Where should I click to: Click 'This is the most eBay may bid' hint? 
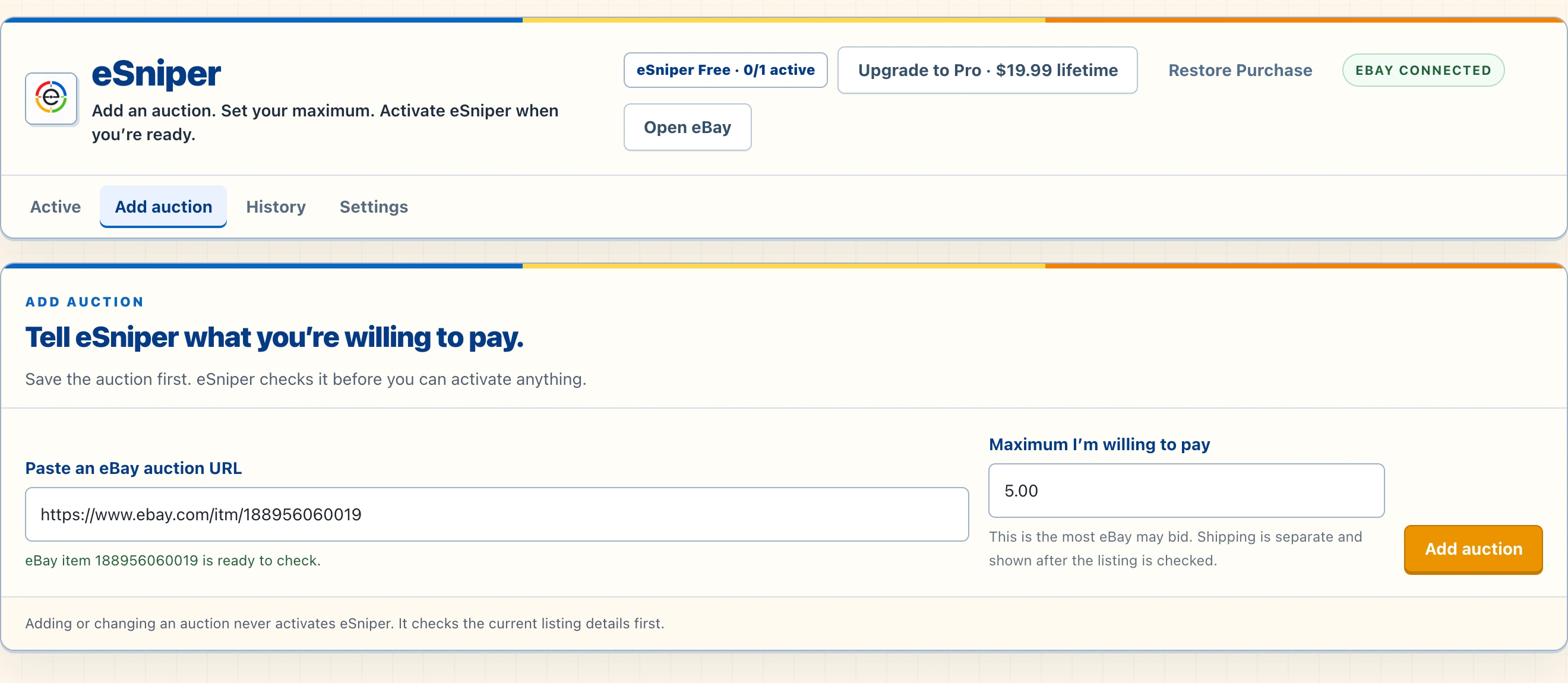1175,548
